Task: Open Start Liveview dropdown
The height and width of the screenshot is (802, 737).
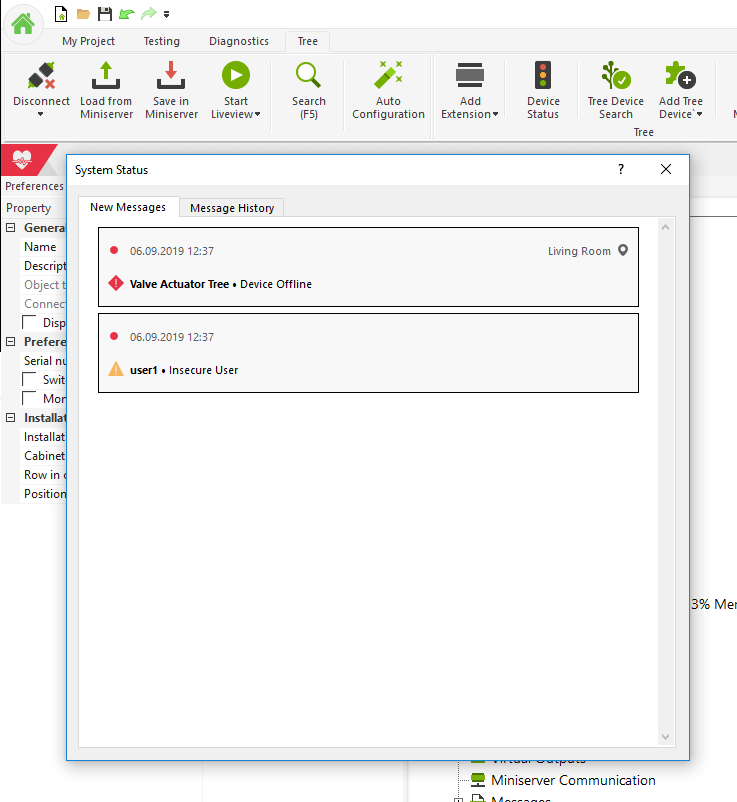Action: (x=257, y=114)
